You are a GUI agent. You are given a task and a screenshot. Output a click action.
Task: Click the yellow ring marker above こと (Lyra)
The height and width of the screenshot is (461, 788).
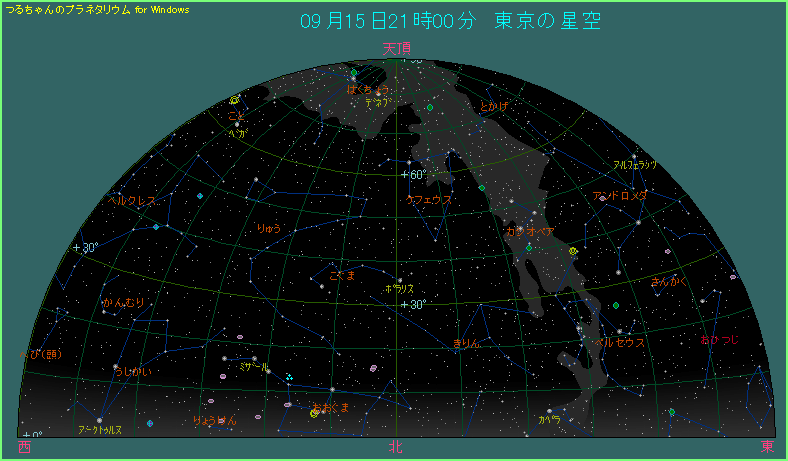(x=235, y=100)
